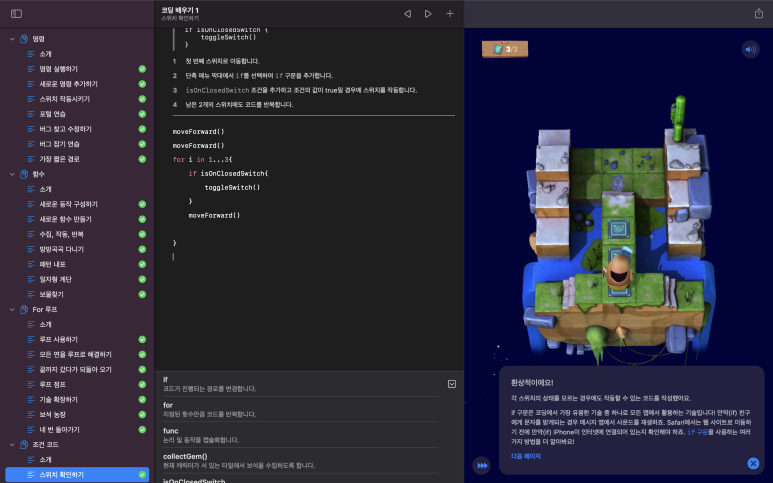Close the 환상적이에요! message bubble
This screenshot has height=483, width=773.
point(753,463)
